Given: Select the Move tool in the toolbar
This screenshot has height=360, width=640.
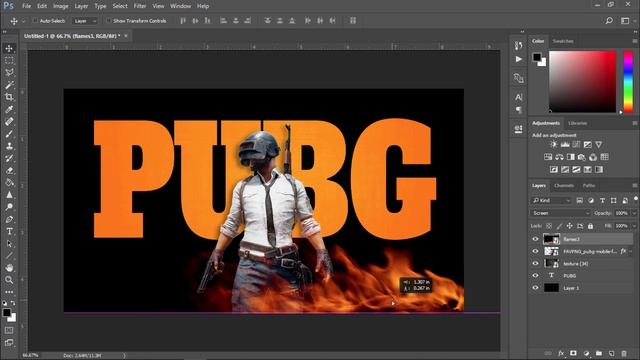Looking at the screenshot, I should [x=9, y=48].
